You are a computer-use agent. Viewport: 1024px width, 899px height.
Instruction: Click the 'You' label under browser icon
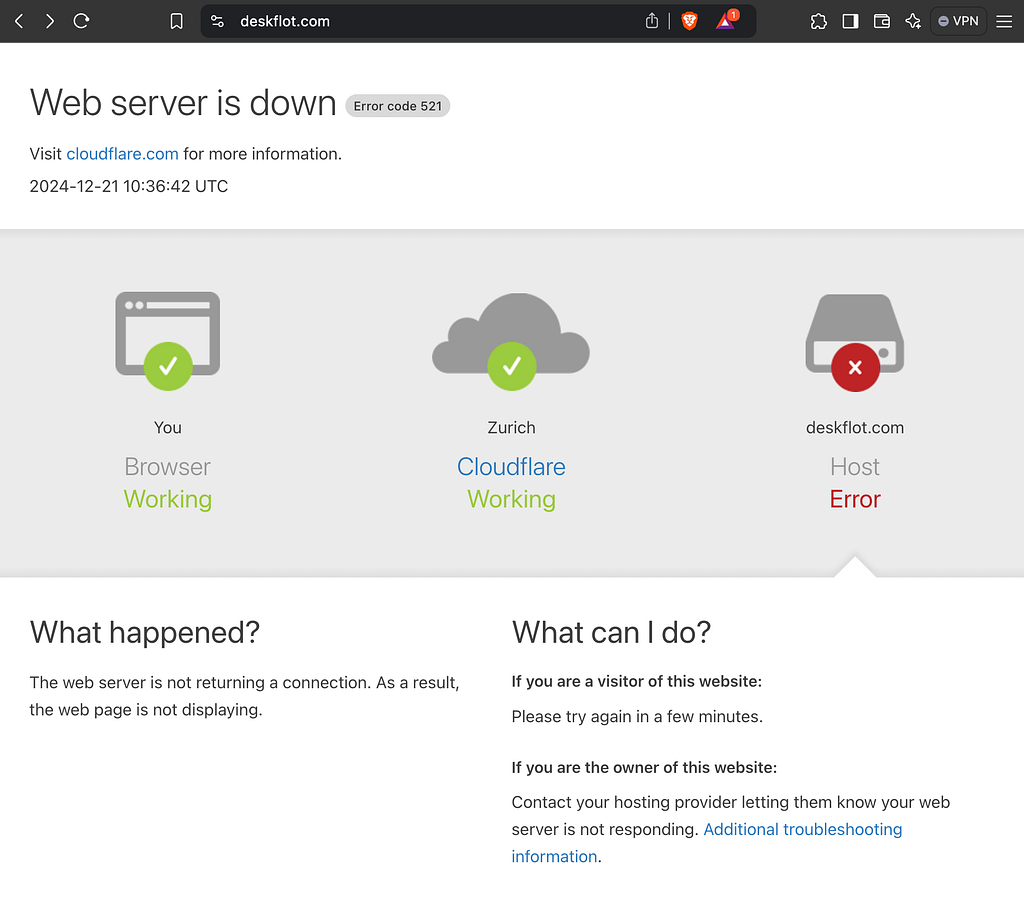[168, 428]
